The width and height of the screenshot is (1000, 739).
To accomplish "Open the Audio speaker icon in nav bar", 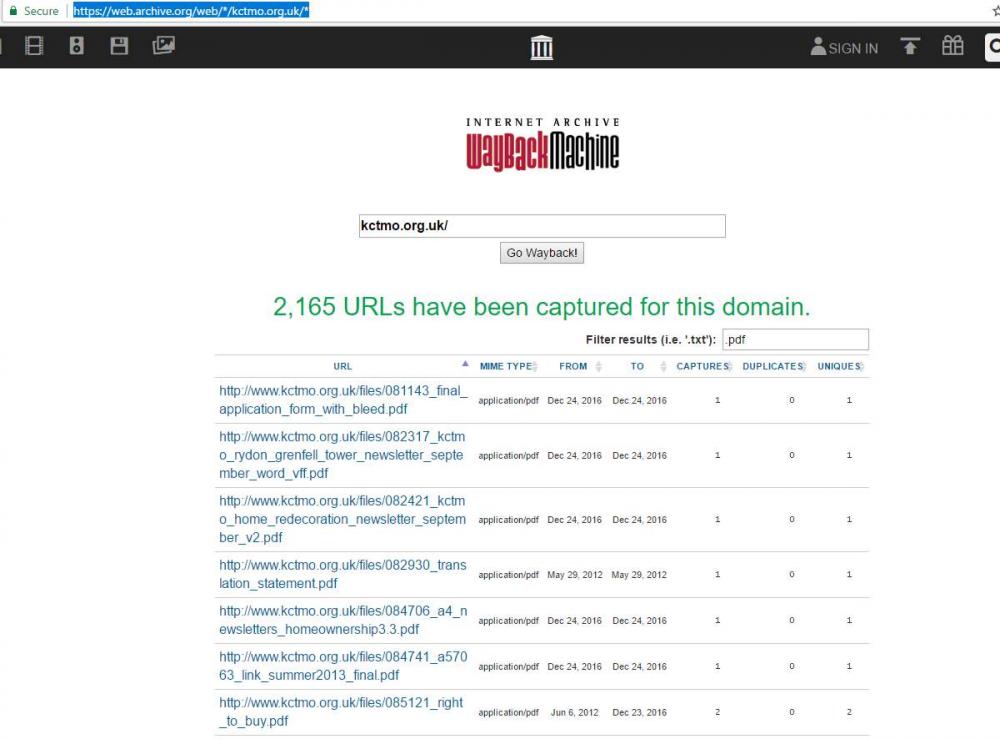I will click(x=77, y=46).
